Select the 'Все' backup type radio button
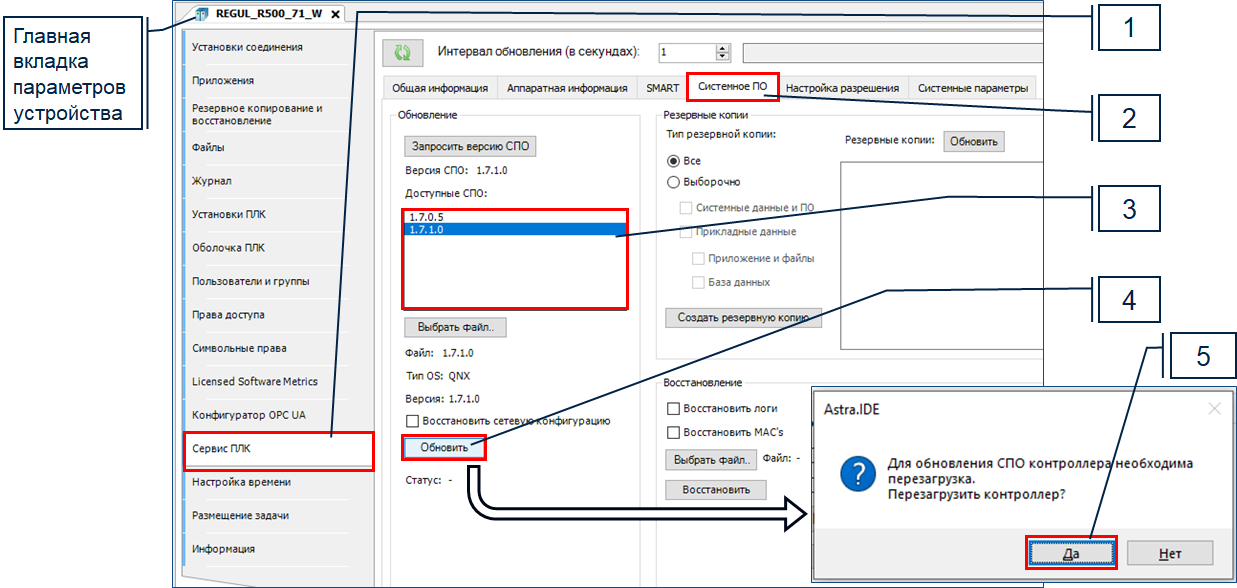 tap(673, 161)
